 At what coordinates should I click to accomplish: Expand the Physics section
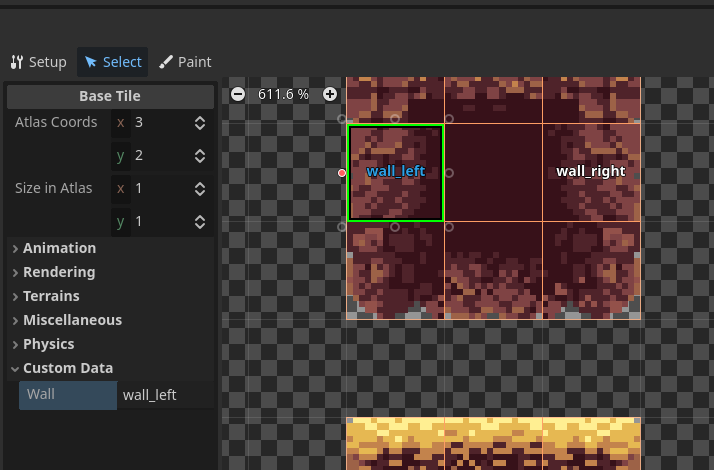pos(48,344)
